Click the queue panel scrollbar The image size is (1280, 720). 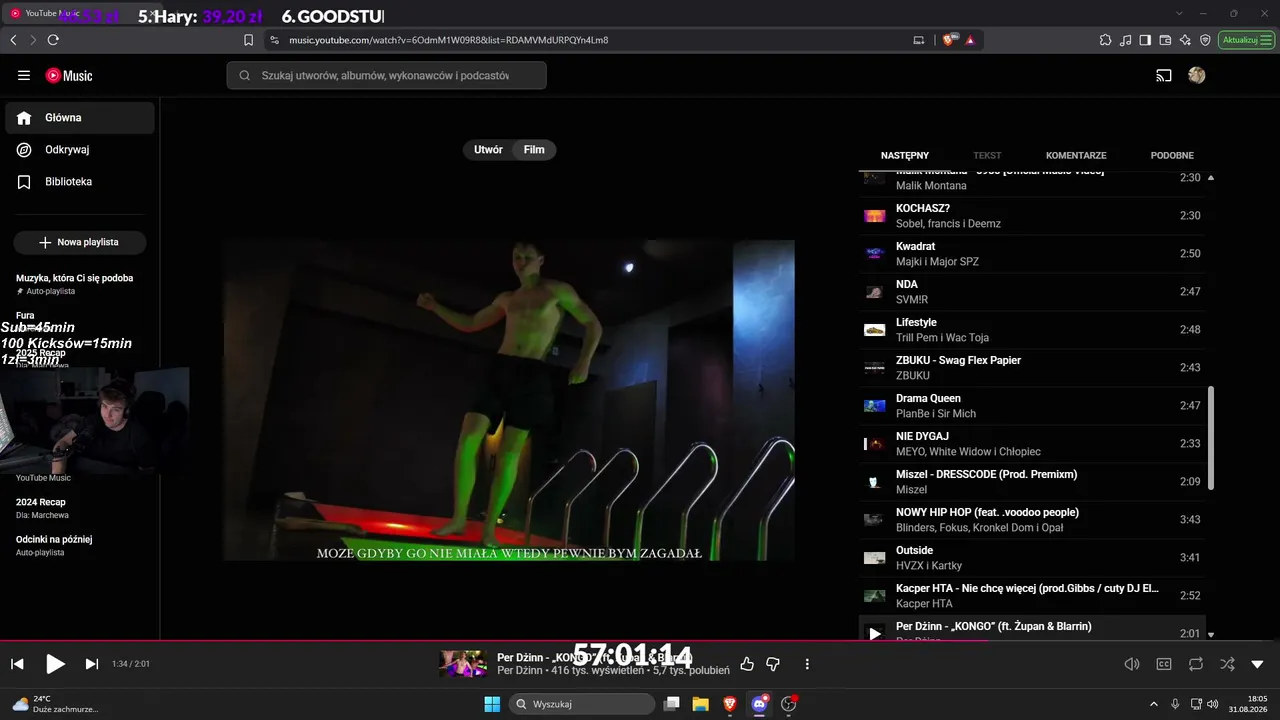pyautogui.click(x=1211, y=438)
